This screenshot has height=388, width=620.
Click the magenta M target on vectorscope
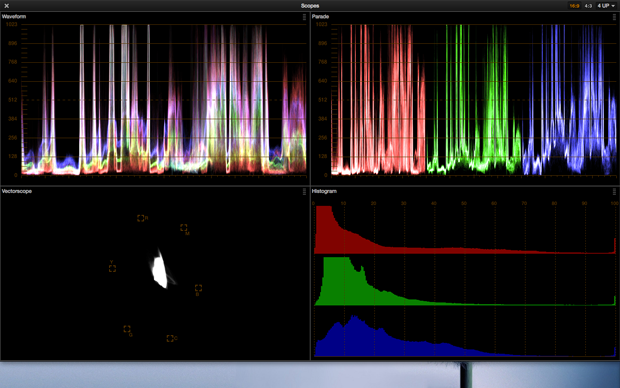point(183,227)
